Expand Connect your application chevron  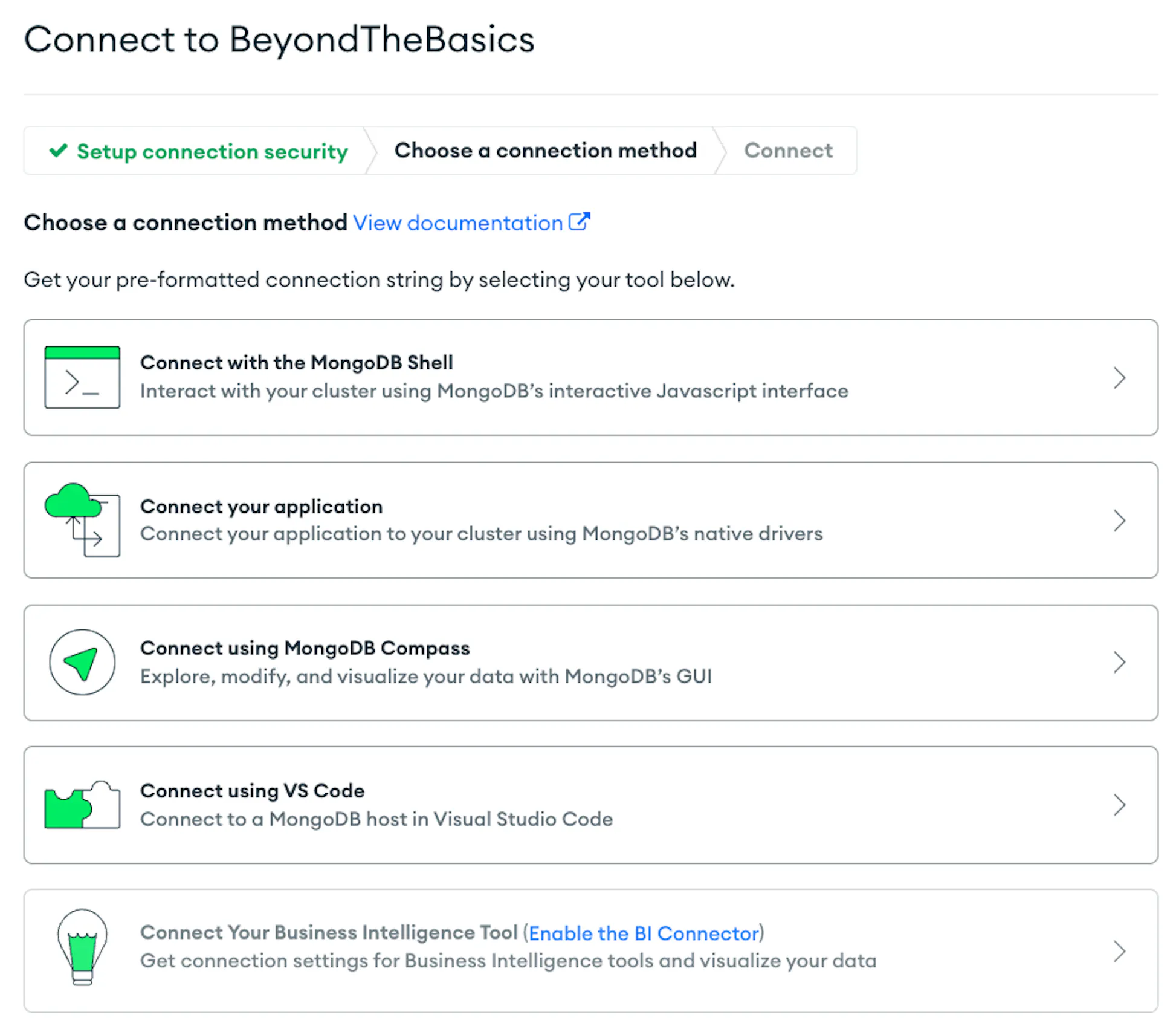click(x=1120, y=521)
